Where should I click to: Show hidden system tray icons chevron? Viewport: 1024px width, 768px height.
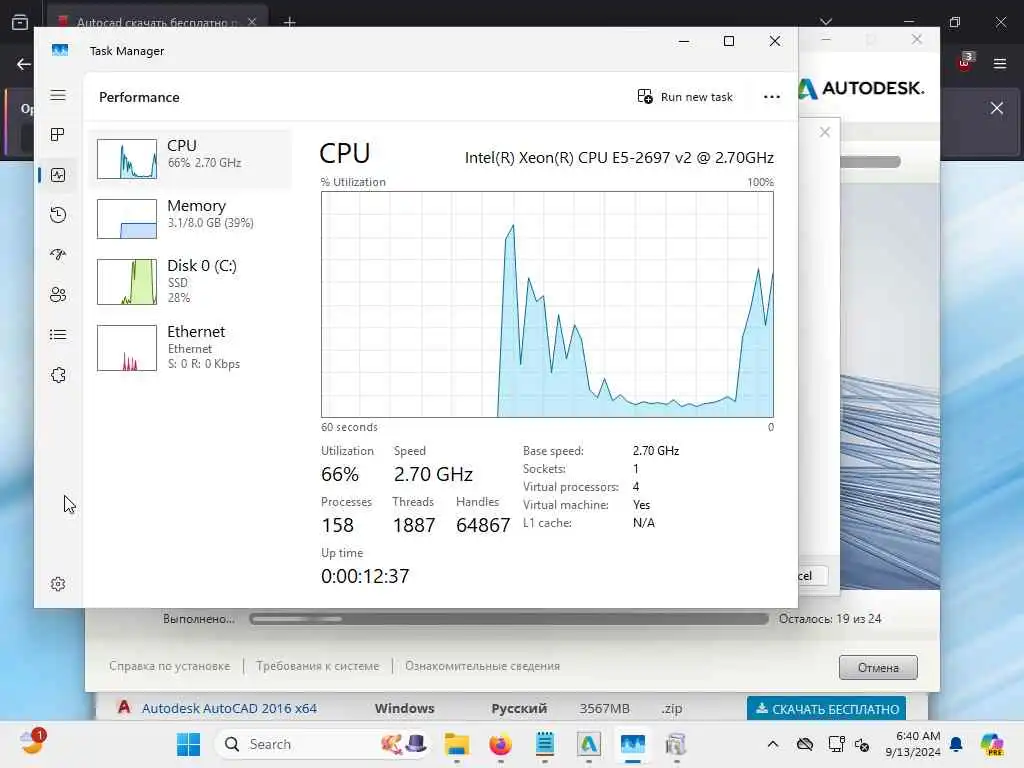(x=773, y=744)
